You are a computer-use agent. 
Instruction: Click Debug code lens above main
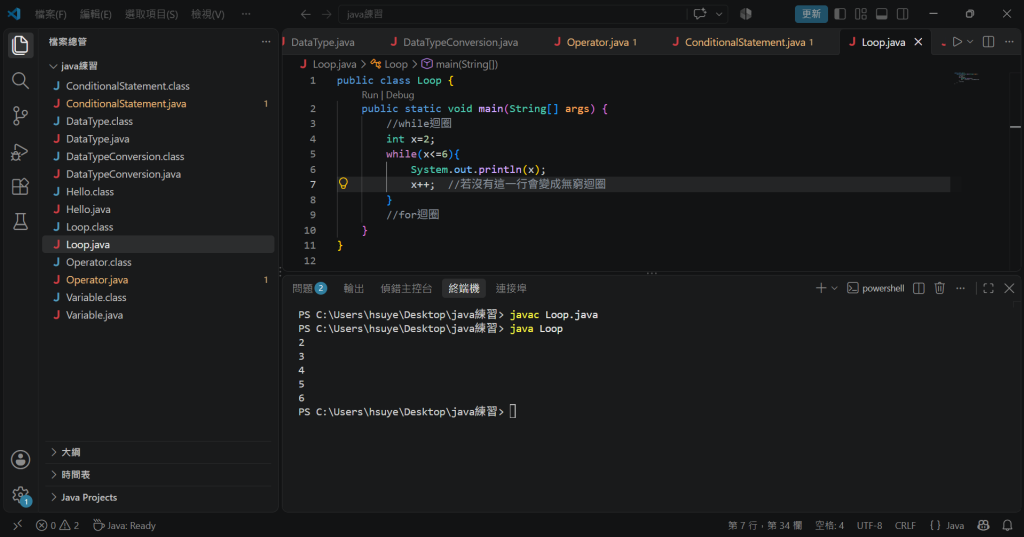[400, 95]
